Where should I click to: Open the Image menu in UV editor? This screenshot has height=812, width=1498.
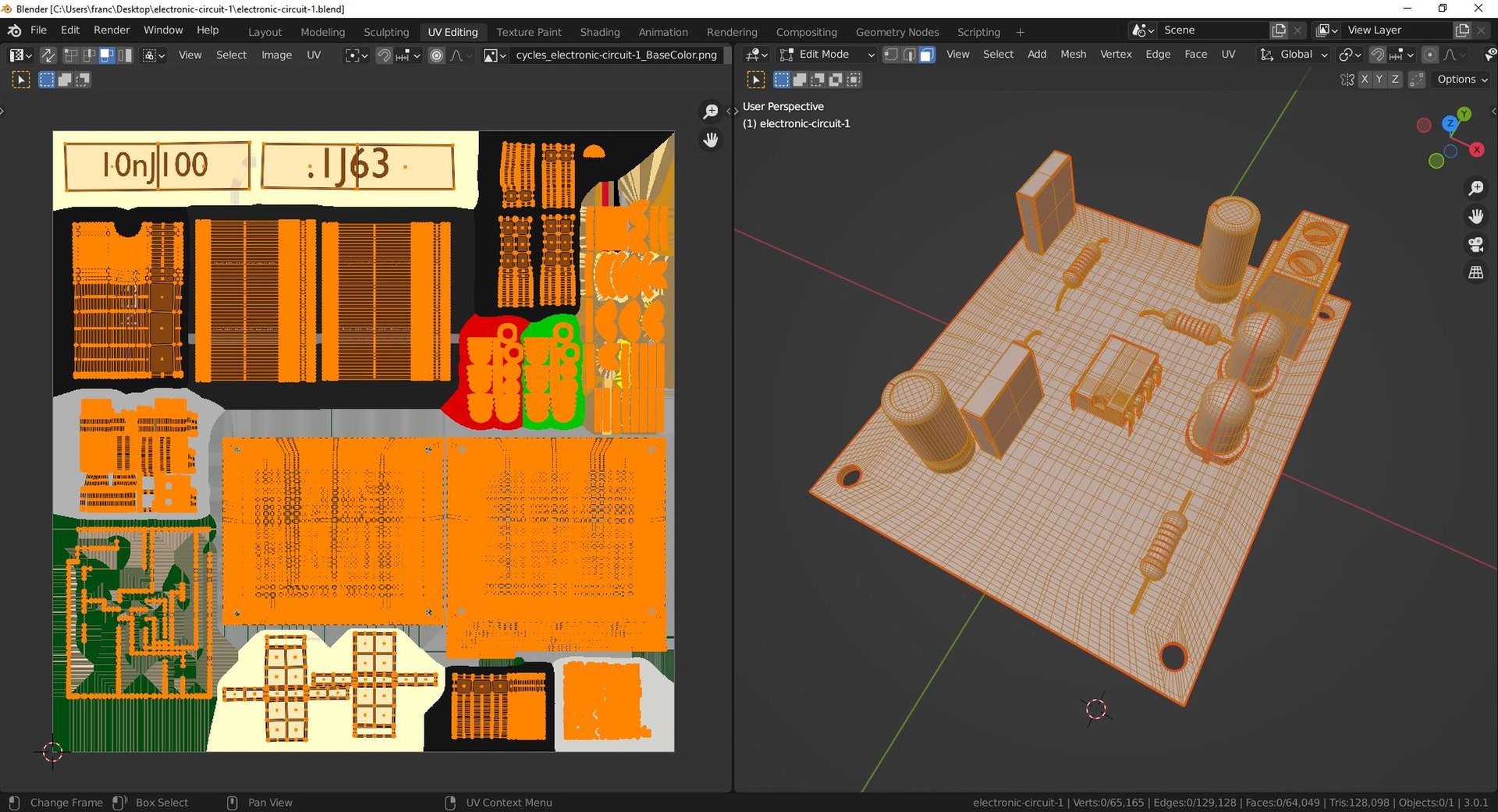click(276, 55)
